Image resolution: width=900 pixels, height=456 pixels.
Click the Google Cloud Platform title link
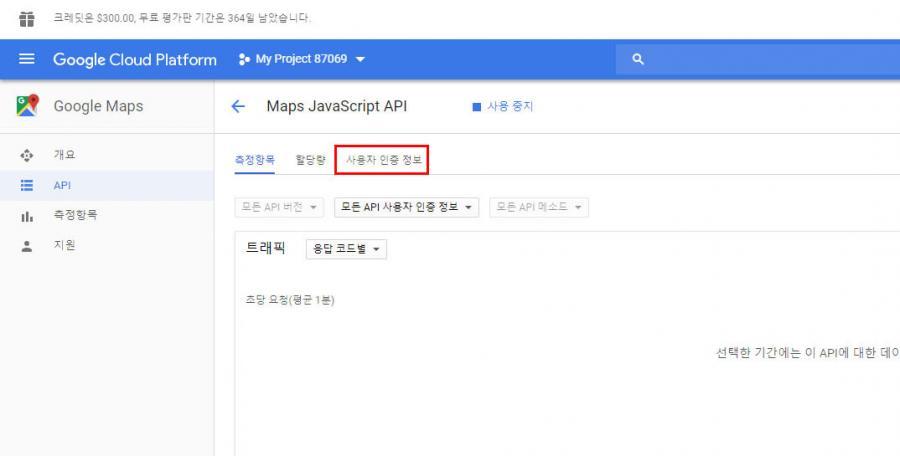point(134,59)
